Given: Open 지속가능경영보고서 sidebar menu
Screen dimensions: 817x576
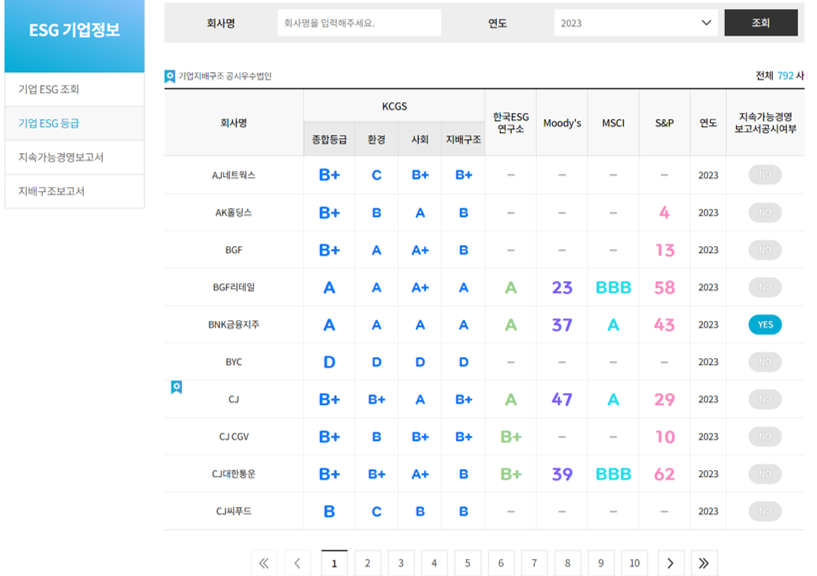Looking at the screenshot, I should 75,157.
